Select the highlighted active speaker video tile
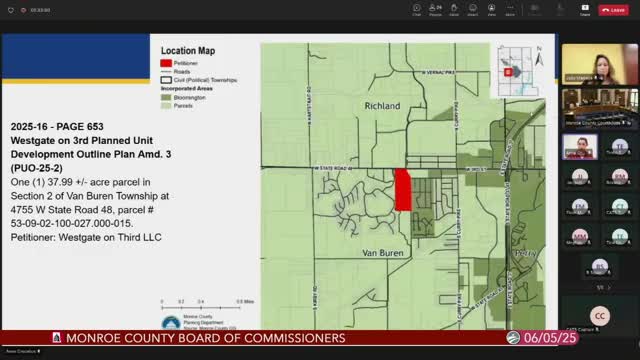Image resolution: width=640 pixels, height=360 pixels. click(x=580, y=147)
